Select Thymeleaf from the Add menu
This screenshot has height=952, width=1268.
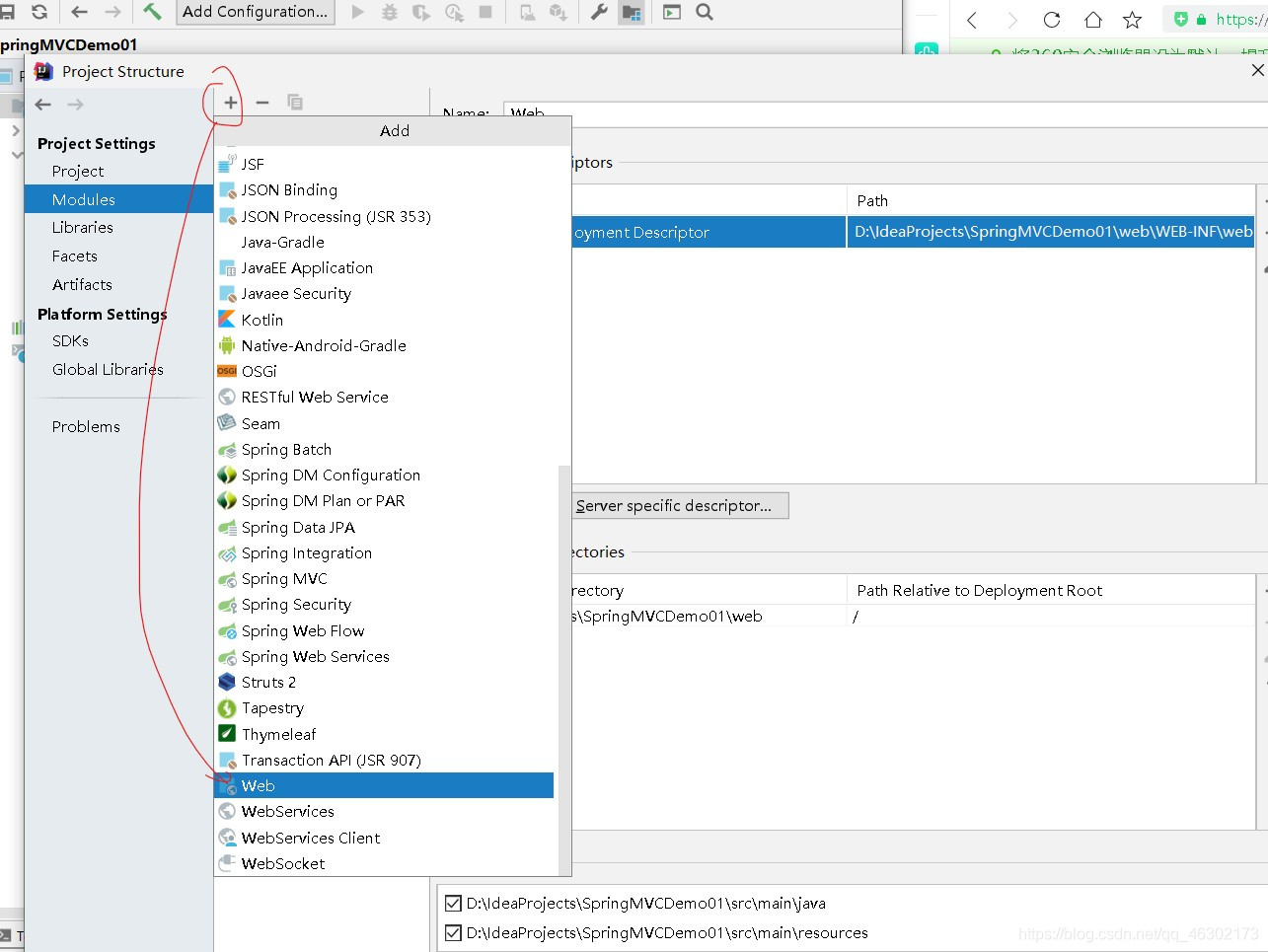(384, 734)
